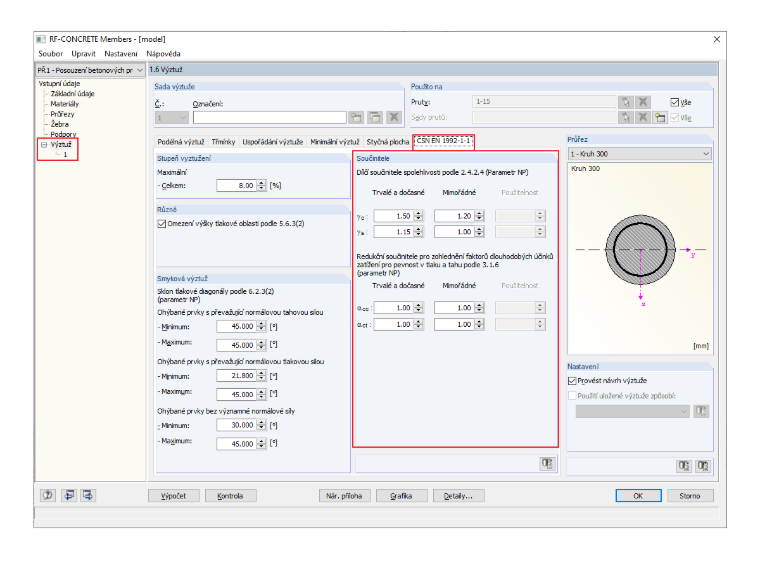
Task: Cancel with the Storno button
Action: point(690,496)
